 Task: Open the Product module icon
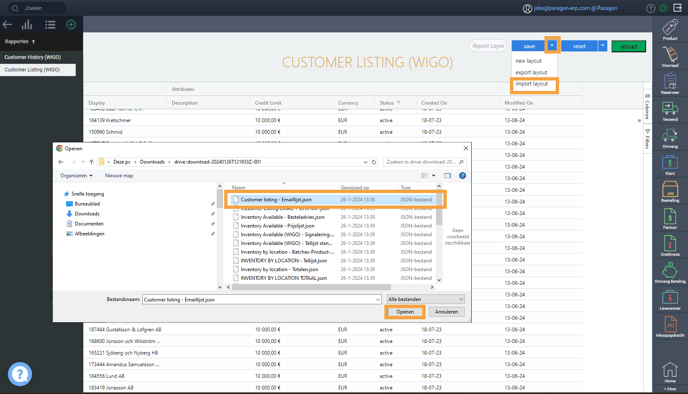pos(670,28)
